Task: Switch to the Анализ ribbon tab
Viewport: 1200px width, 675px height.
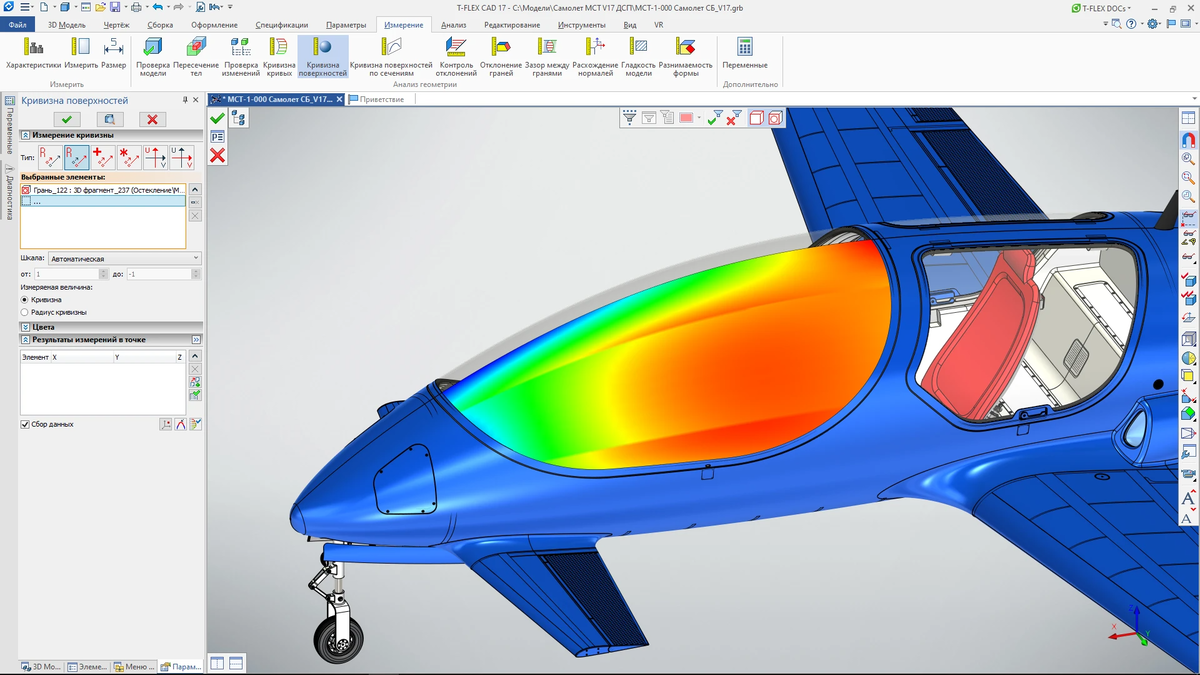Action: [454, 25]
